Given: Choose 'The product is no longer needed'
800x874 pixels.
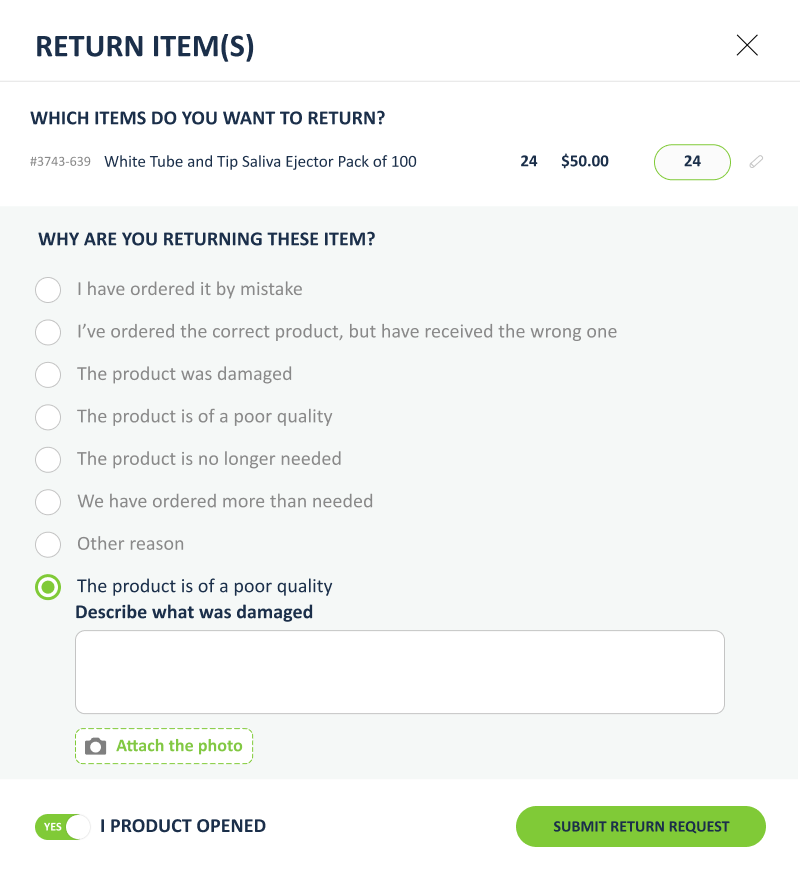Looking at the screenshot, I should (x=48, y=459).
